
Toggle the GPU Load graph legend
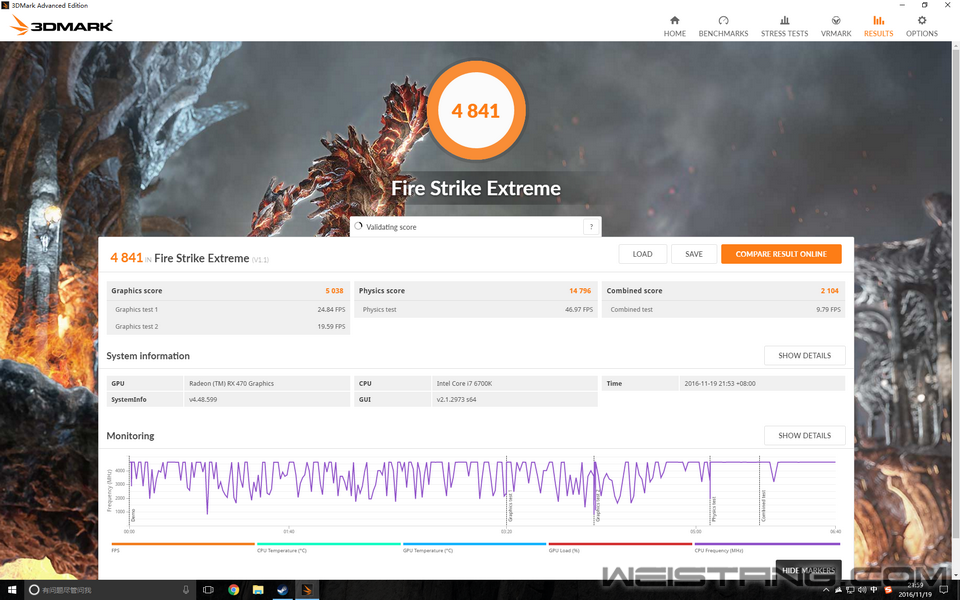(x=564, y=549)
